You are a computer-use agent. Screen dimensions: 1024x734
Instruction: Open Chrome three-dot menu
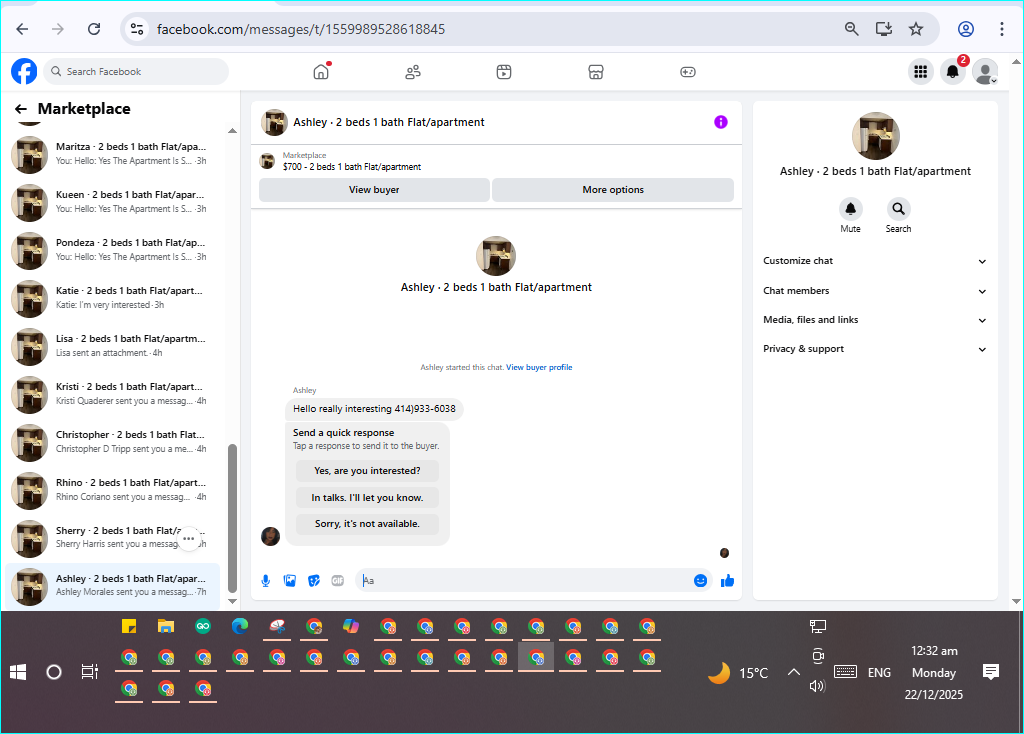pos(1002,29)
